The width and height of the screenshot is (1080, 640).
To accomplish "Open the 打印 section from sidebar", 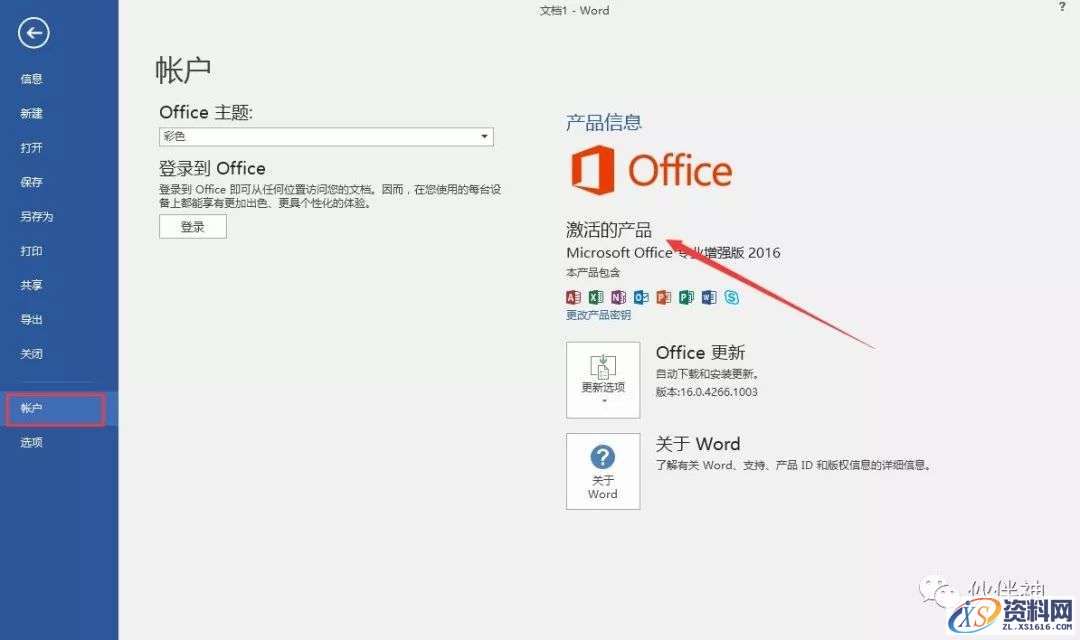I will (x=31, y=250).
